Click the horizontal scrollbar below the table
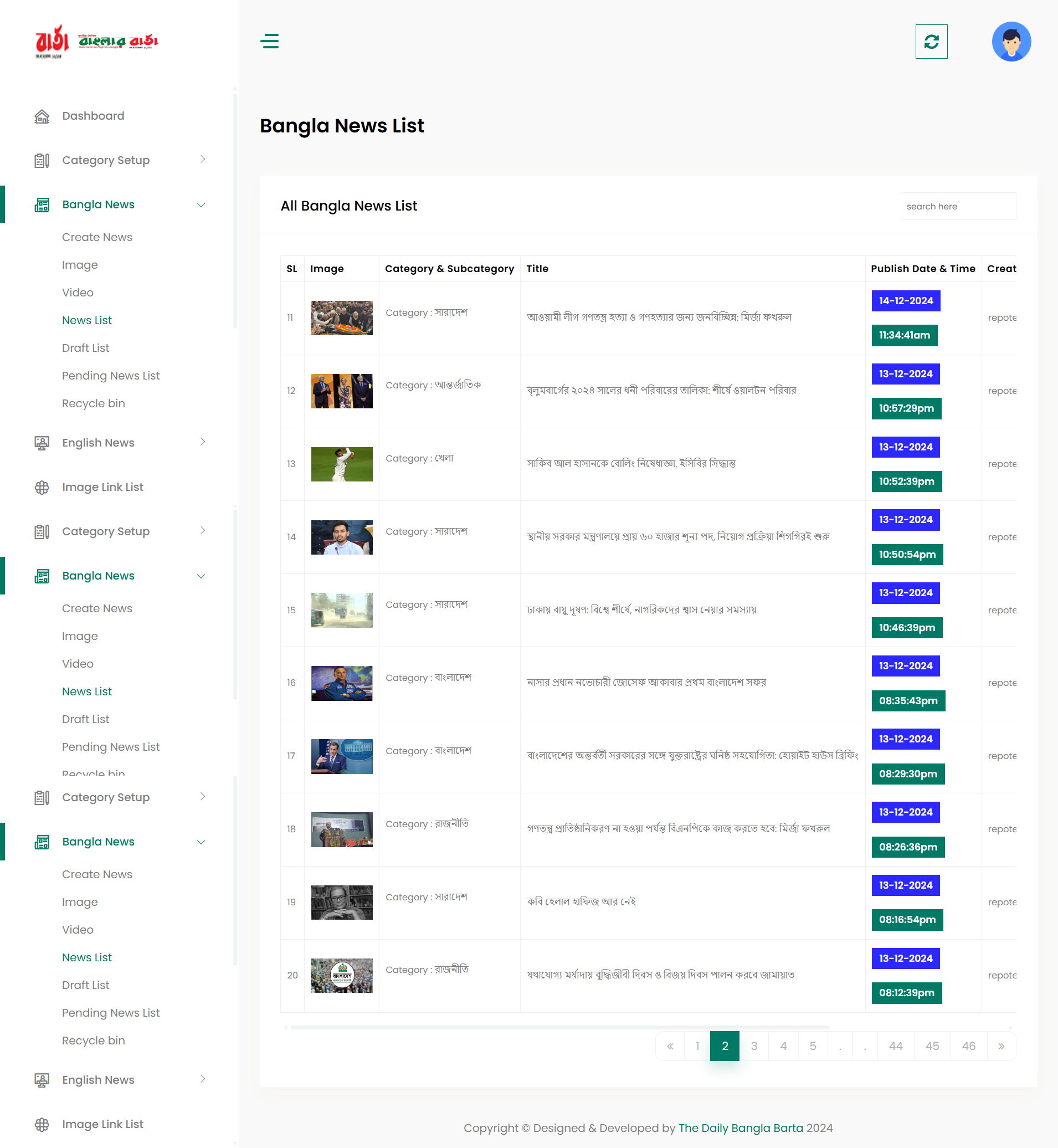This screenshot has height=1148, width=1058. coord(559,1027)
